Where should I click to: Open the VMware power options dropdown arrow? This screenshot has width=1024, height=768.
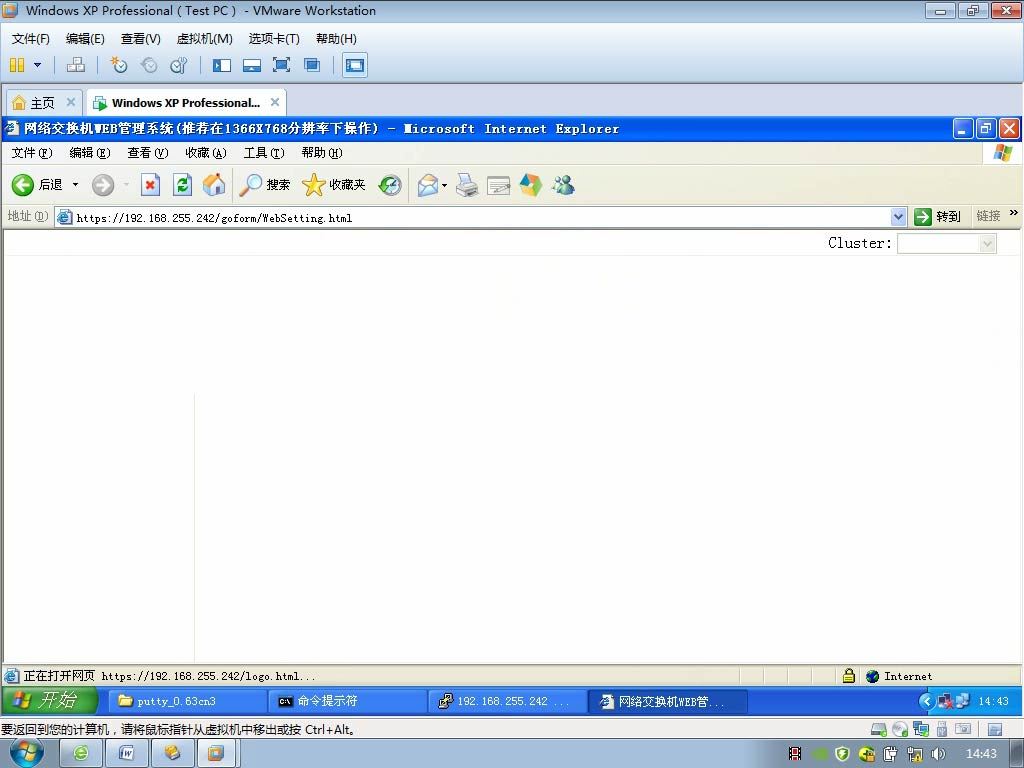coord(38,65)
